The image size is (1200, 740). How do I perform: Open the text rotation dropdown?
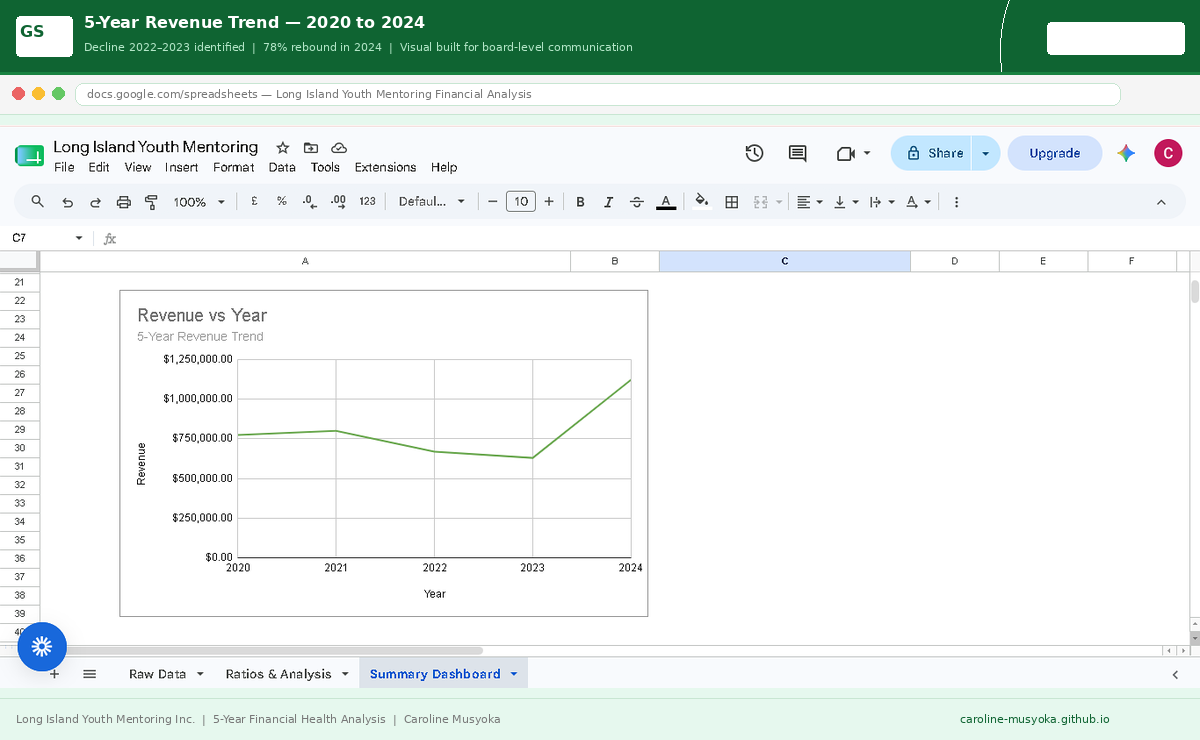(x=918, y=202)
